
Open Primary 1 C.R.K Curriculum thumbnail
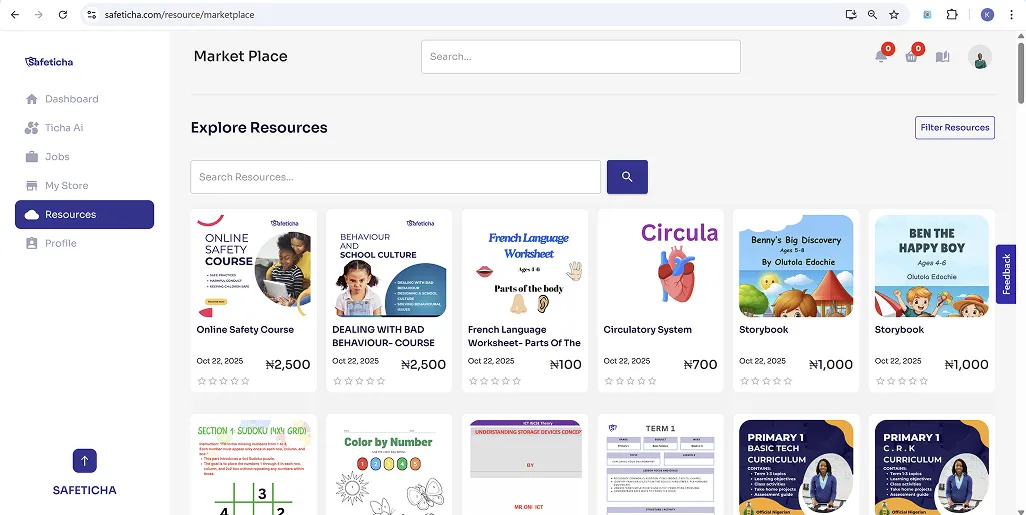932,467
